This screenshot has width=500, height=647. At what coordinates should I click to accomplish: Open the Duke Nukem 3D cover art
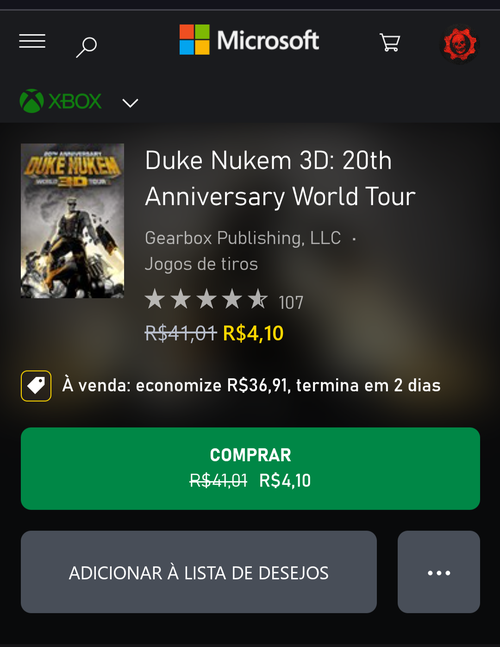[73, 221]
